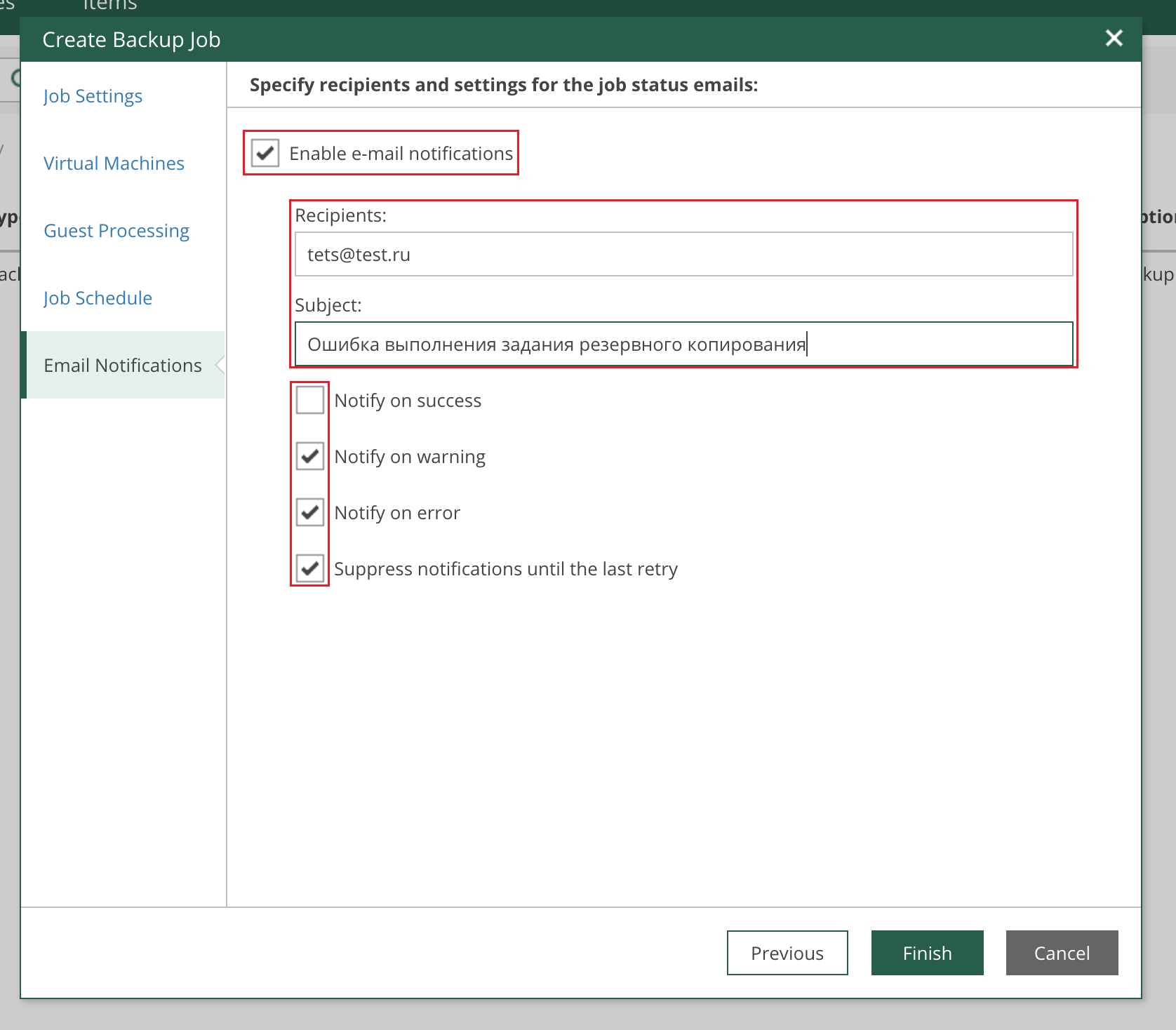This screenshot has height=1030, width=1176.
Task: Toggle Suppress notifications until last retry
Action: coord(309,568)
